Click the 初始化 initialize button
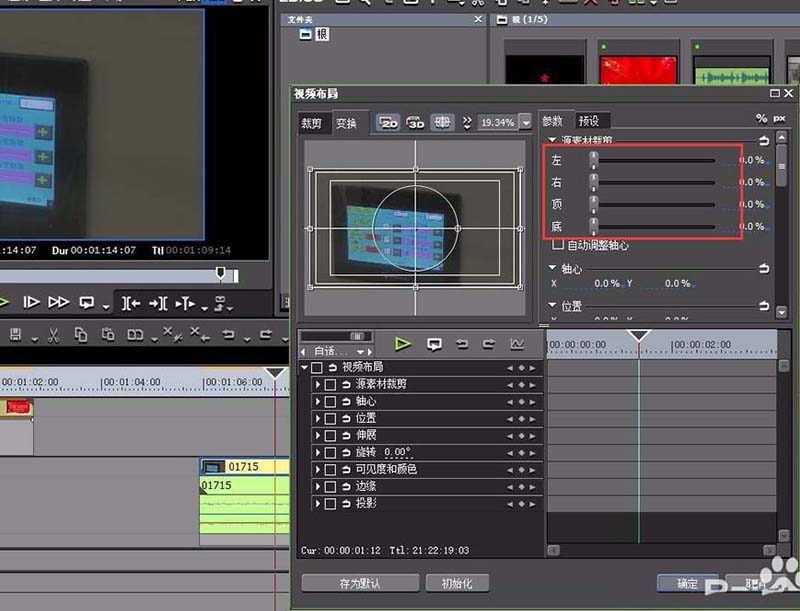The width and height of the screenshot is (800, 611). pos(457,583)
